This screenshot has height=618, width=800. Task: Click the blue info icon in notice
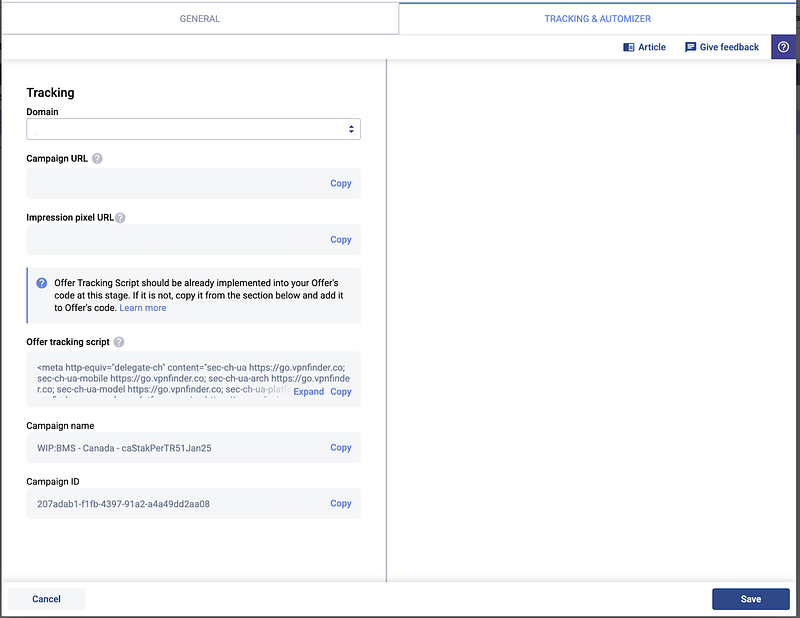pyautogui.click(x=42, y=283)
